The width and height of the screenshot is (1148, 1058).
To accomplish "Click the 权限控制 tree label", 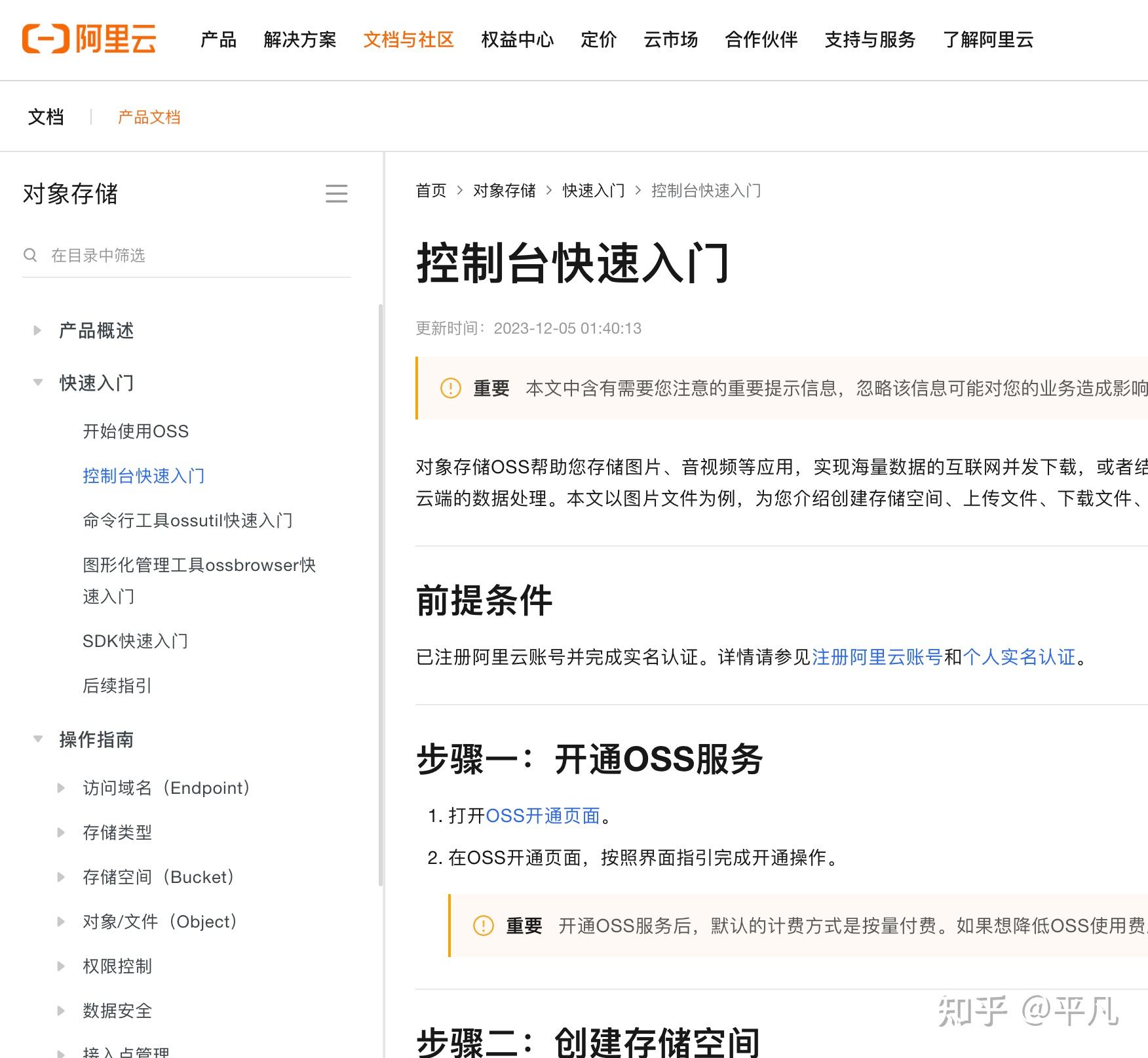I will pyautogui.click(x=117, y=966).
